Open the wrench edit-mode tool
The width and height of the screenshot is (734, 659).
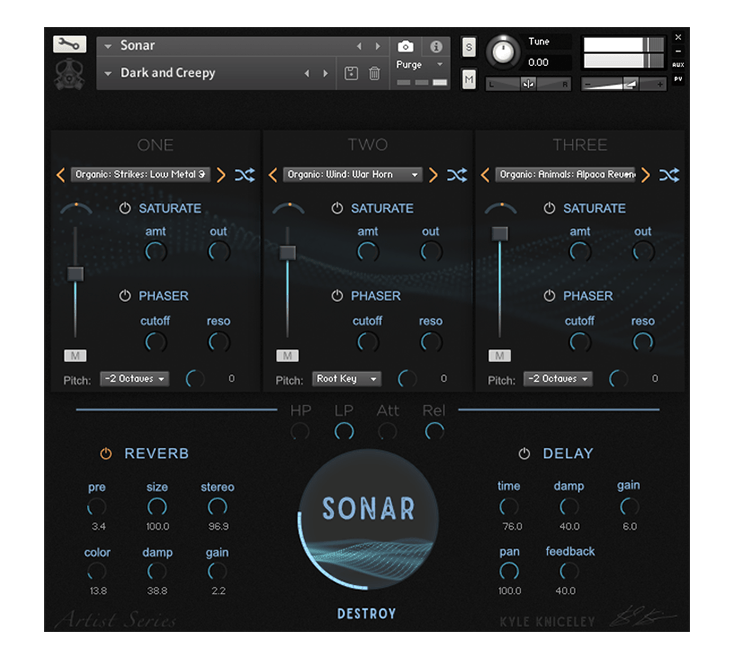pos(69,44)
